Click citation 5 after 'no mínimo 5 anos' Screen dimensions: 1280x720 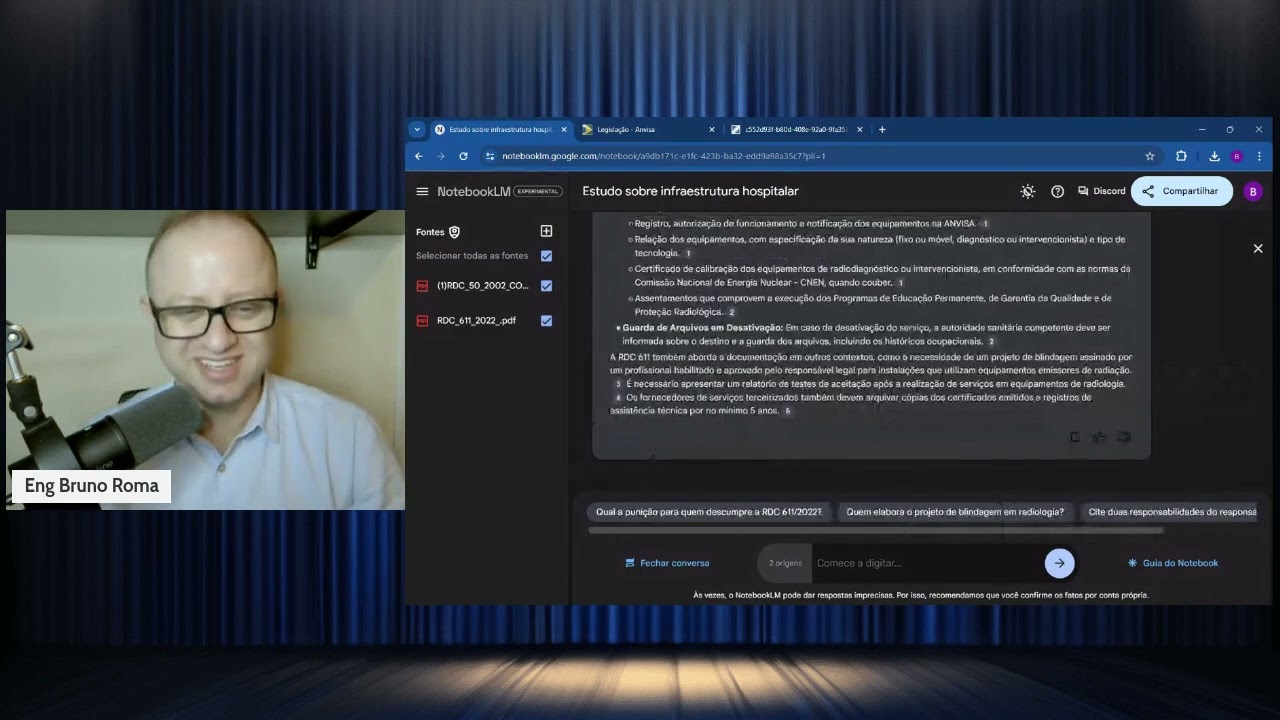point(788,411)
